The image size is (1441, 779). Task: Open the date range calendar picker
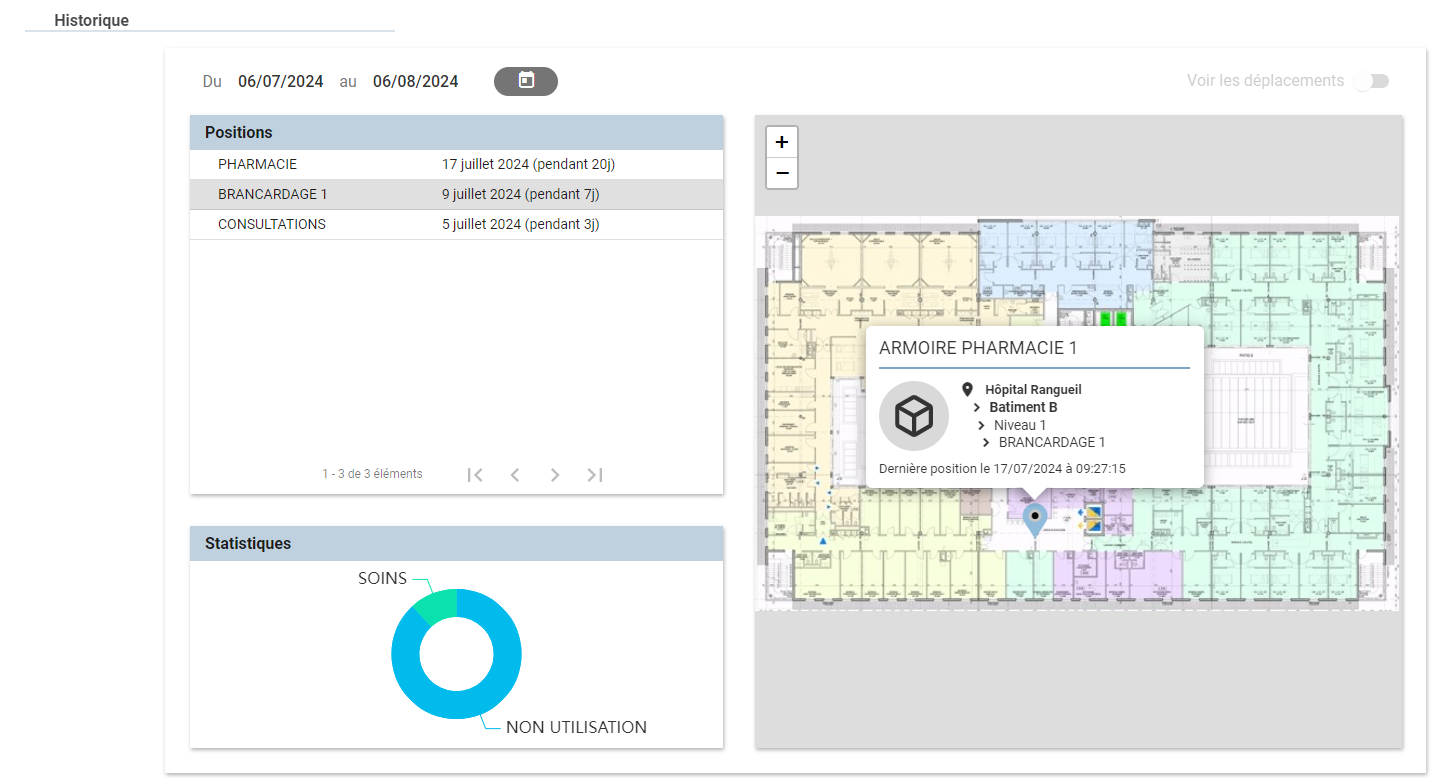point(526,81)
